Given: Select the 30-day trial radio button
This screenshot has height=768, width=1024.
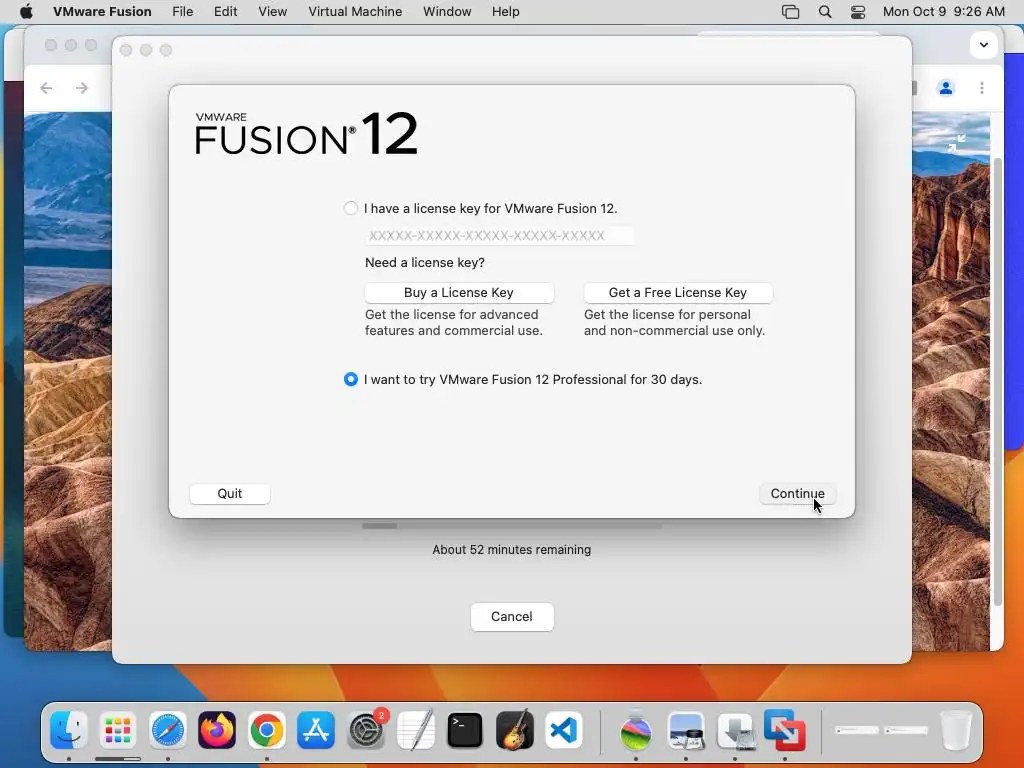Looking at the screenshot, I should (x=351, y=379).
